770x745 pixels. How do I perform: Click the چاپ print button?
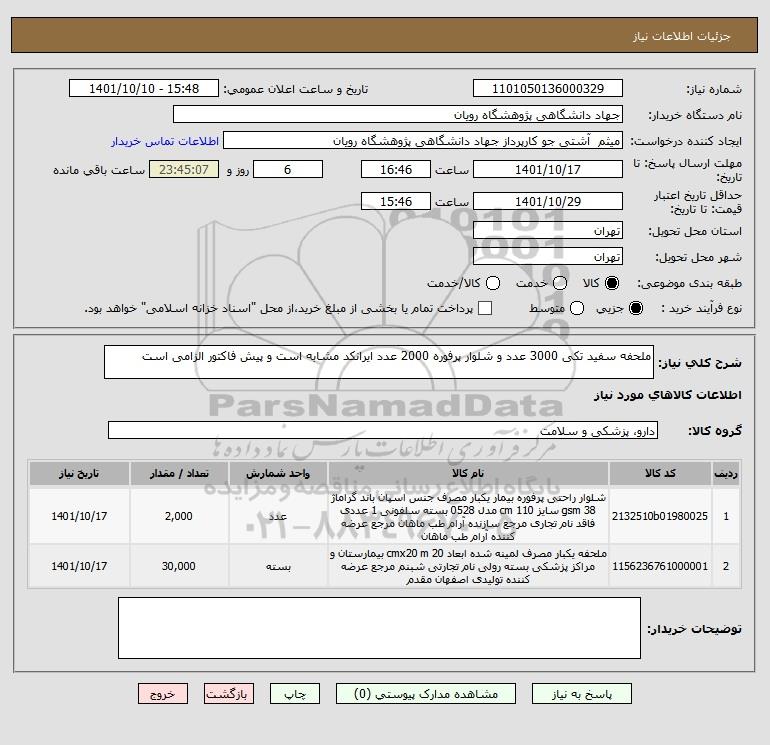[x=295, y=694]
